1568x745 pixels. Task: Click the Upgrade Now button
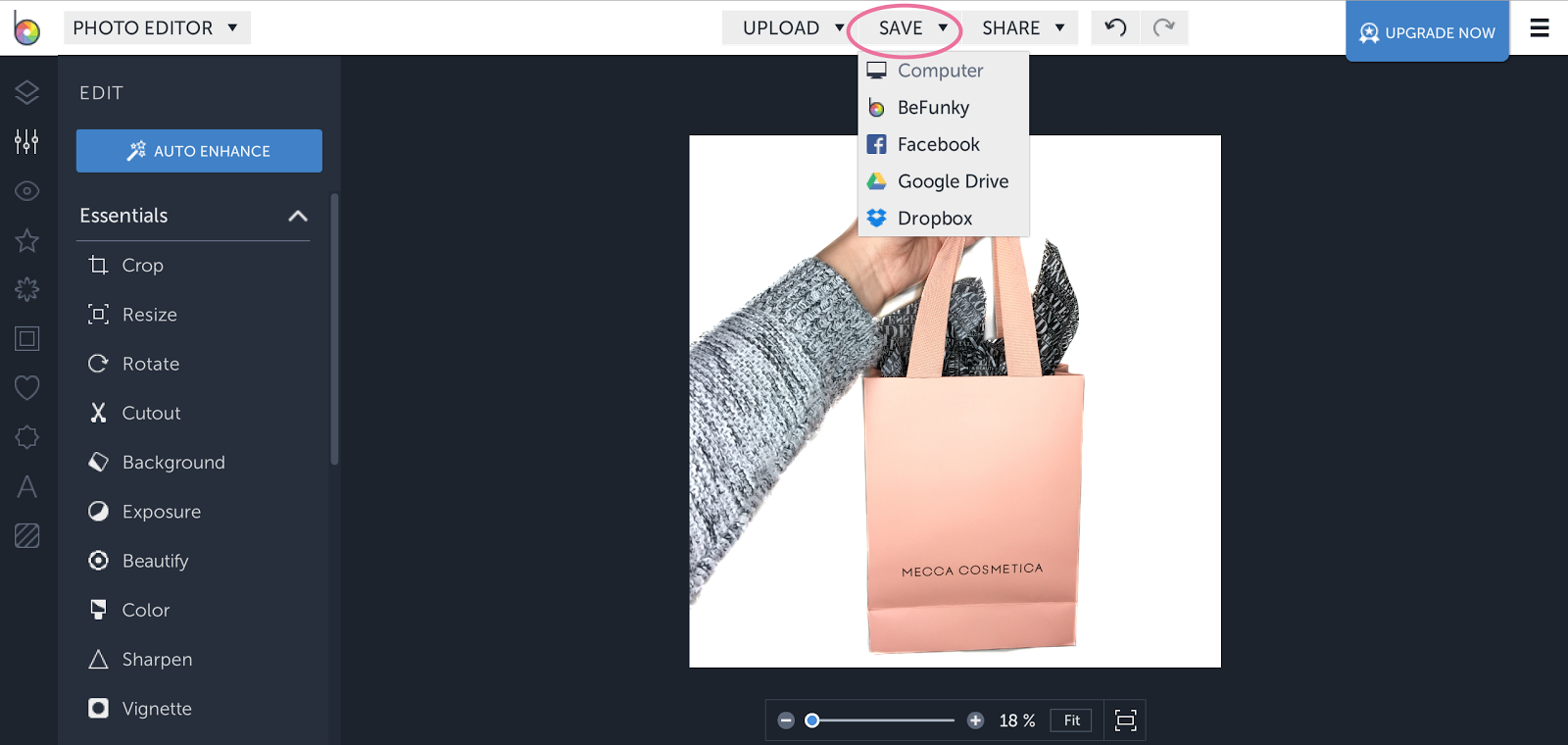(x=1427, y=32)
